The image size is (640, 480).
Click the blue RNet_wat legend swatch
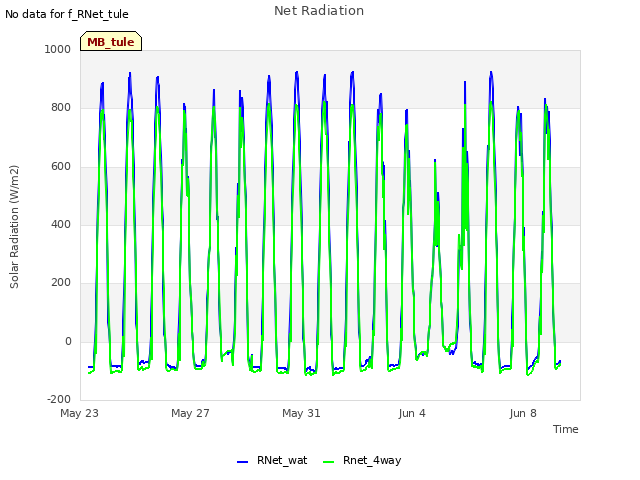242,462
